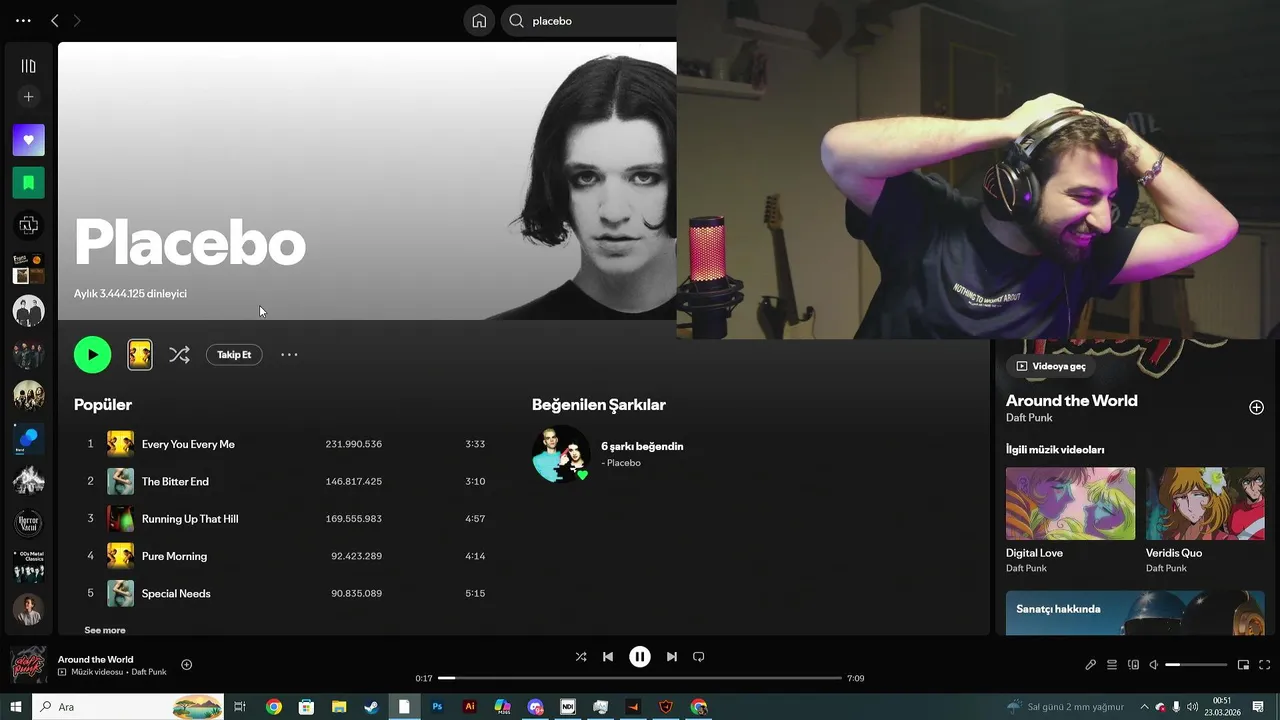Open the miniplayer icon

[1243, 665]
